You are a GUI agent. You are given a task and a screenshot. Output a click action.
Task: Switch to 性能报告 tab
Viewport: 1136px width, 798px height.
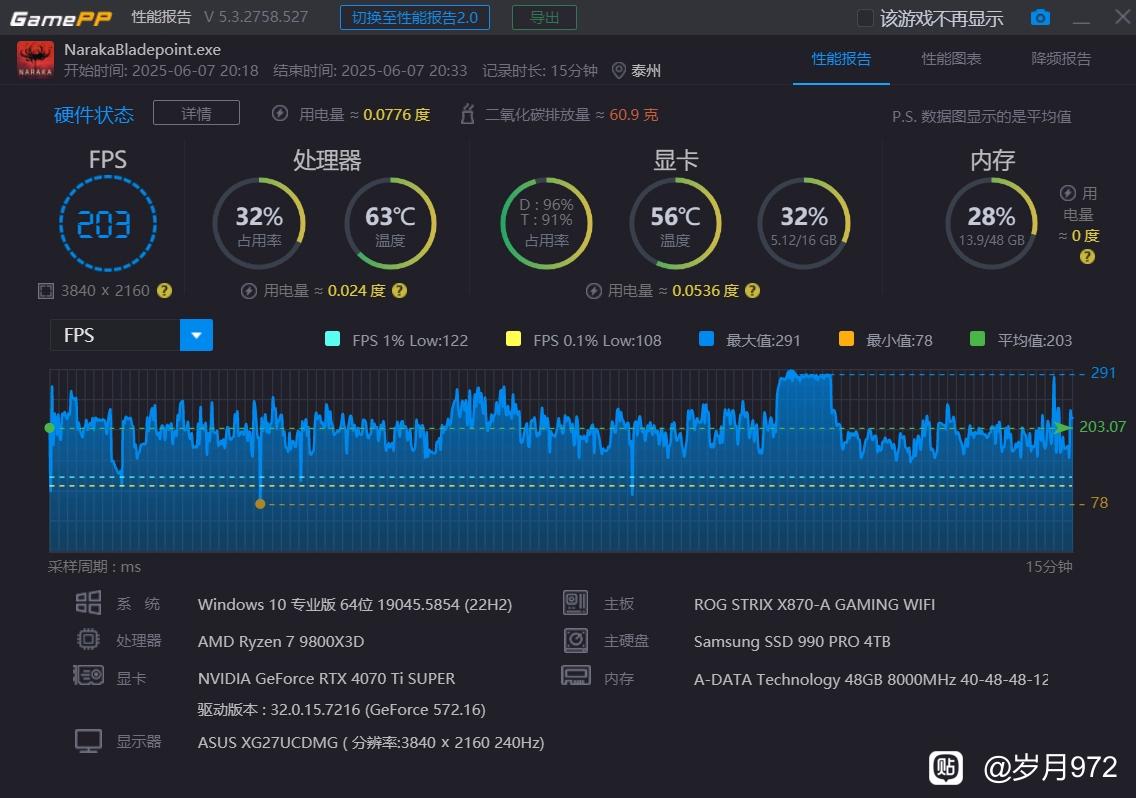[x=841, y=59]
